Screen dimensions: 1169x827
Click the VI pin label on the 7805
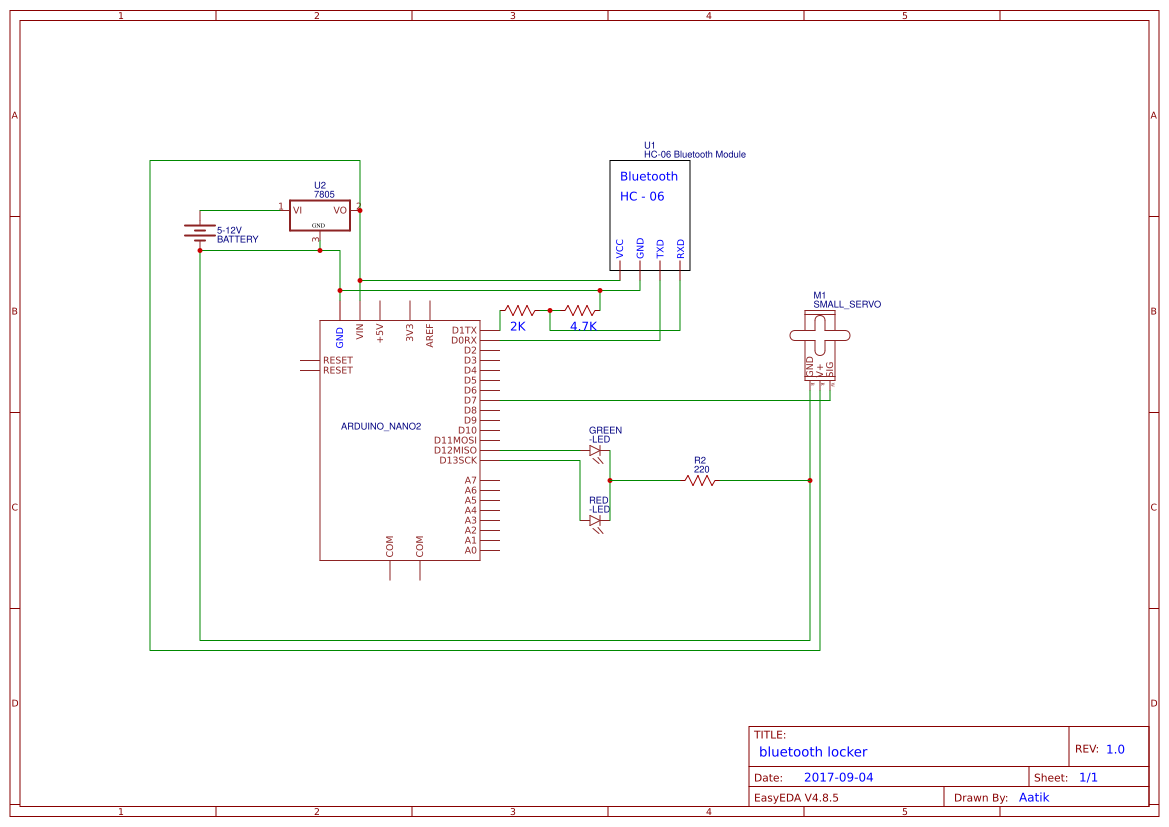tap(297, 210)
